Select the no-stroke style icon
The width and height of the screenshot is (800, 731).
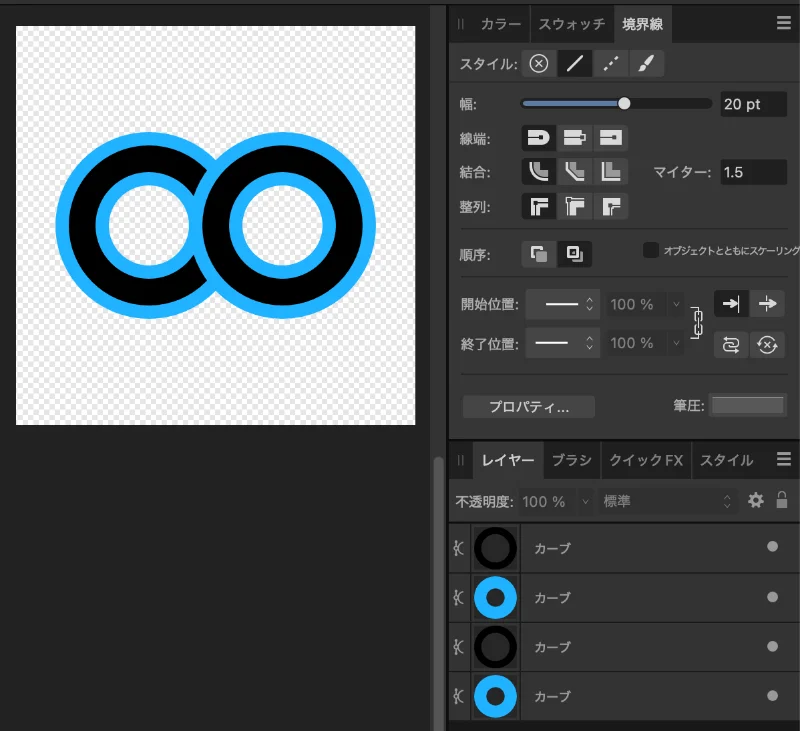pyautogui.click(x=539, y=64)
